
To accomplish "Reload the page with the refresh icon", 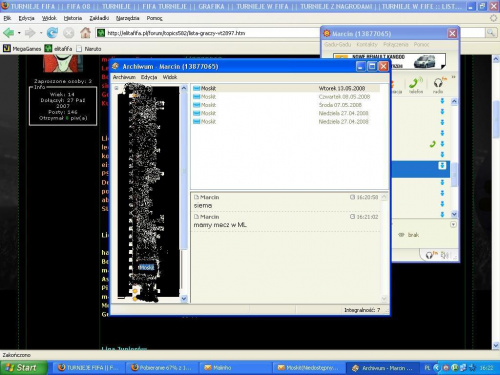I will tap(52, 33).
